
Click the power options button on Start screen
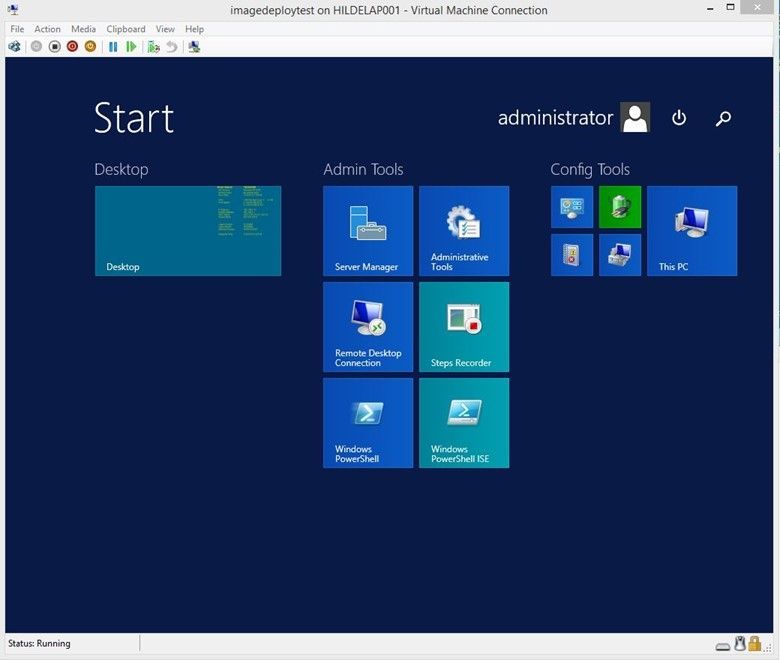(679, 118)
